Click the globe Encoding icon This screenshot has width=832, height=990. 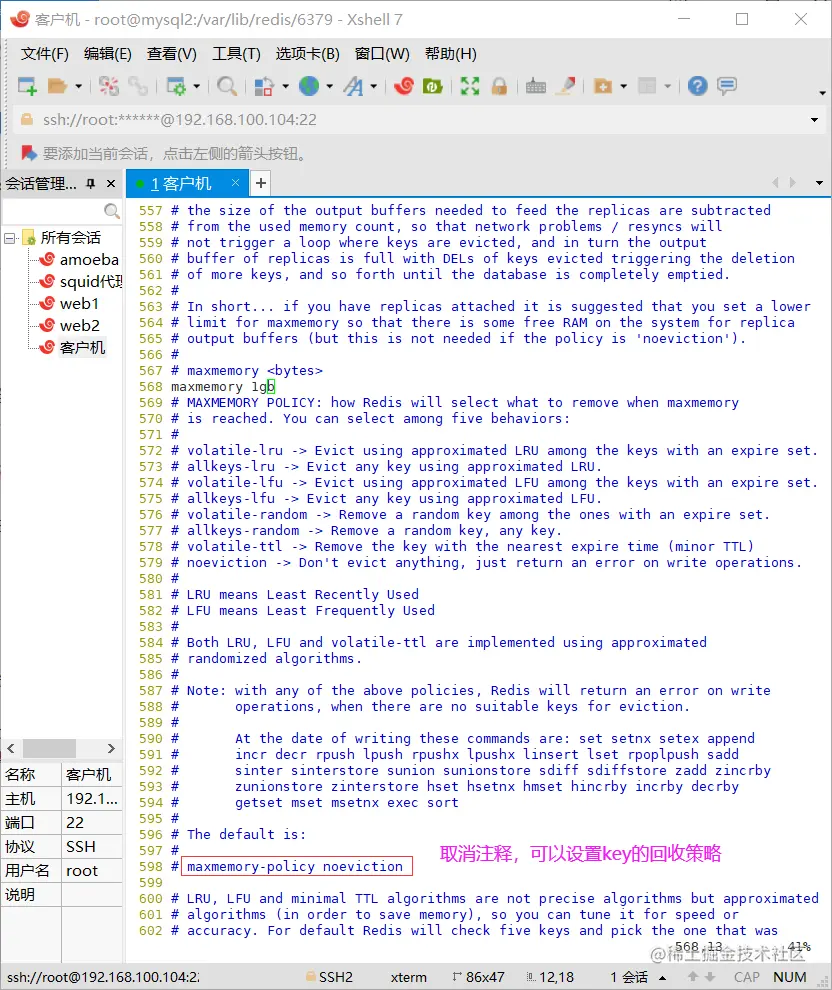pos(309,86)
